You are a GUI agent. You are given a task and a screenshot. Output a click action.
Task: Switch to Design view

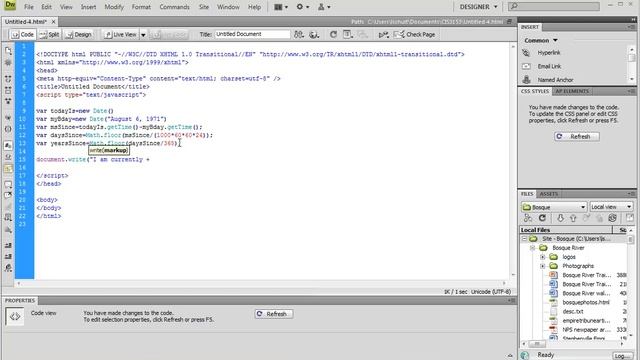point(79,35)
